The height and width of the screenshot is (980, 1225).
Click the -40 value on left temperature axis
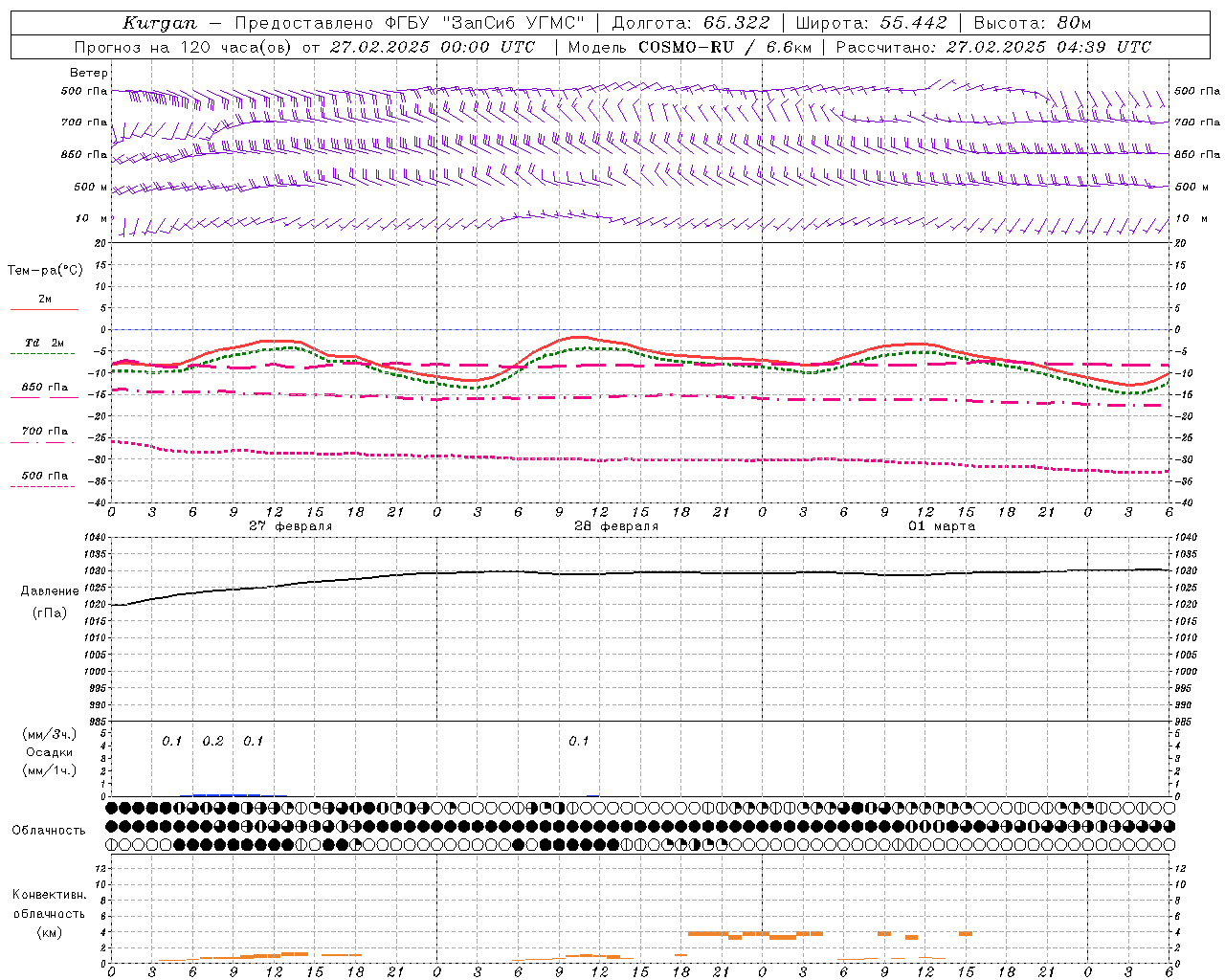pyautogui.click(x=98, y=503)
